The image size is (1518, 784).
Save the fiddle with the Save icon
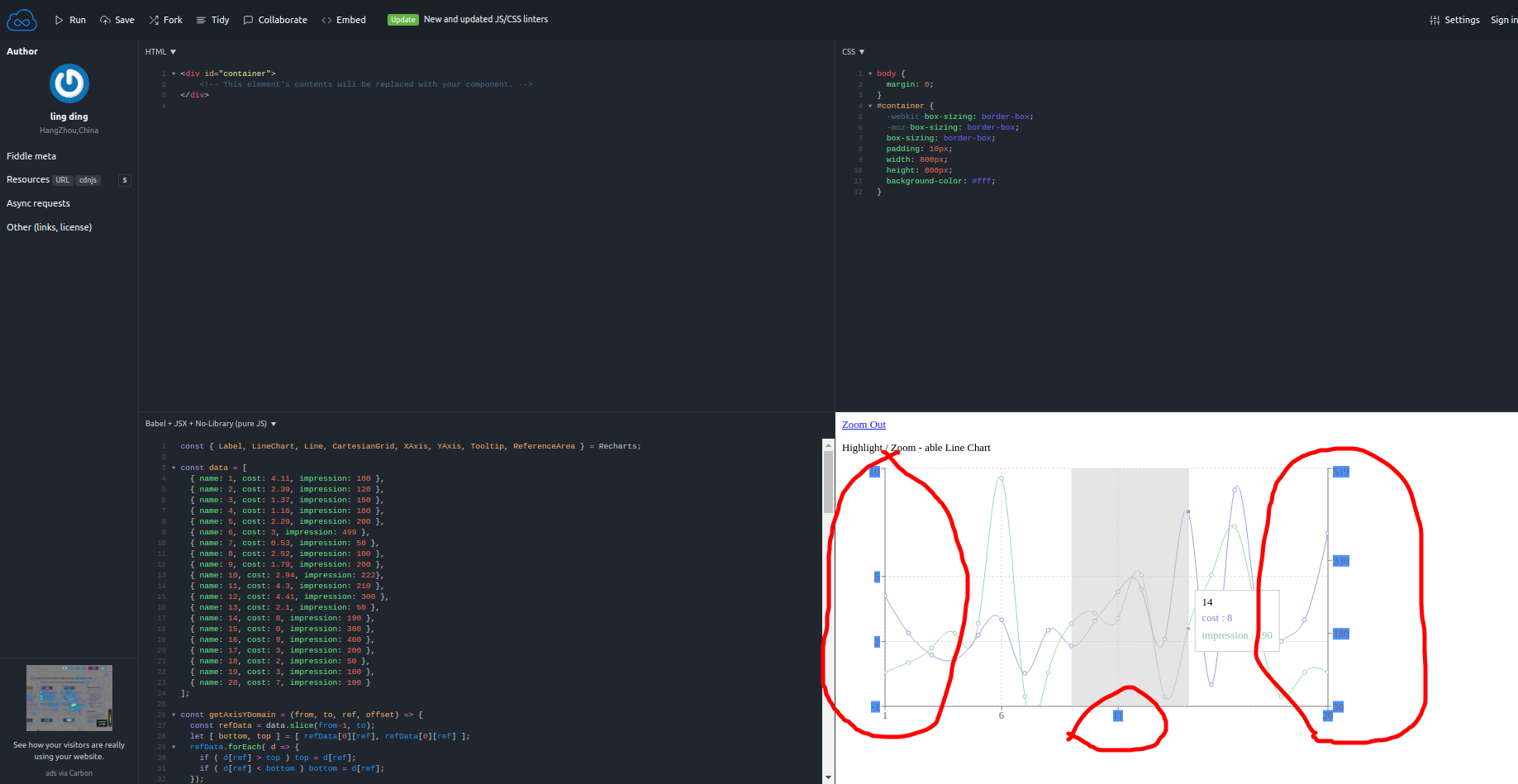click(x=104, y=20)
